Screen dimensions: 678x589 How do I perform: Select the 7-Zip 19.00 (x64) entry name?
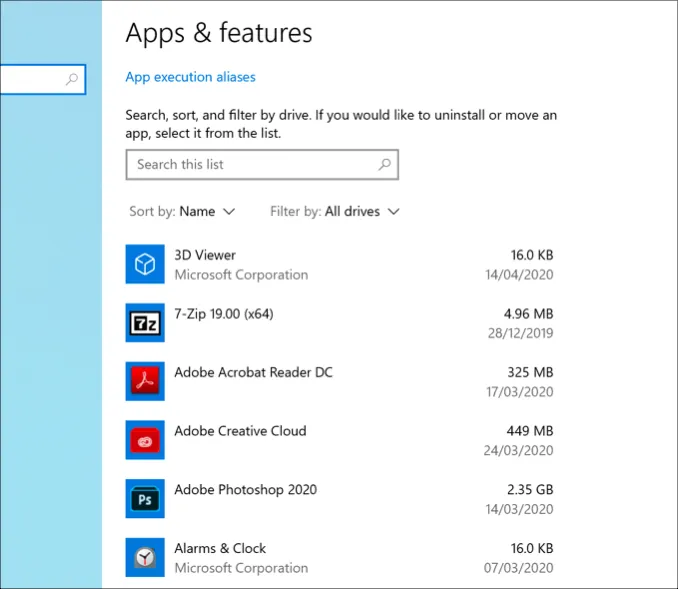(223, 314)
